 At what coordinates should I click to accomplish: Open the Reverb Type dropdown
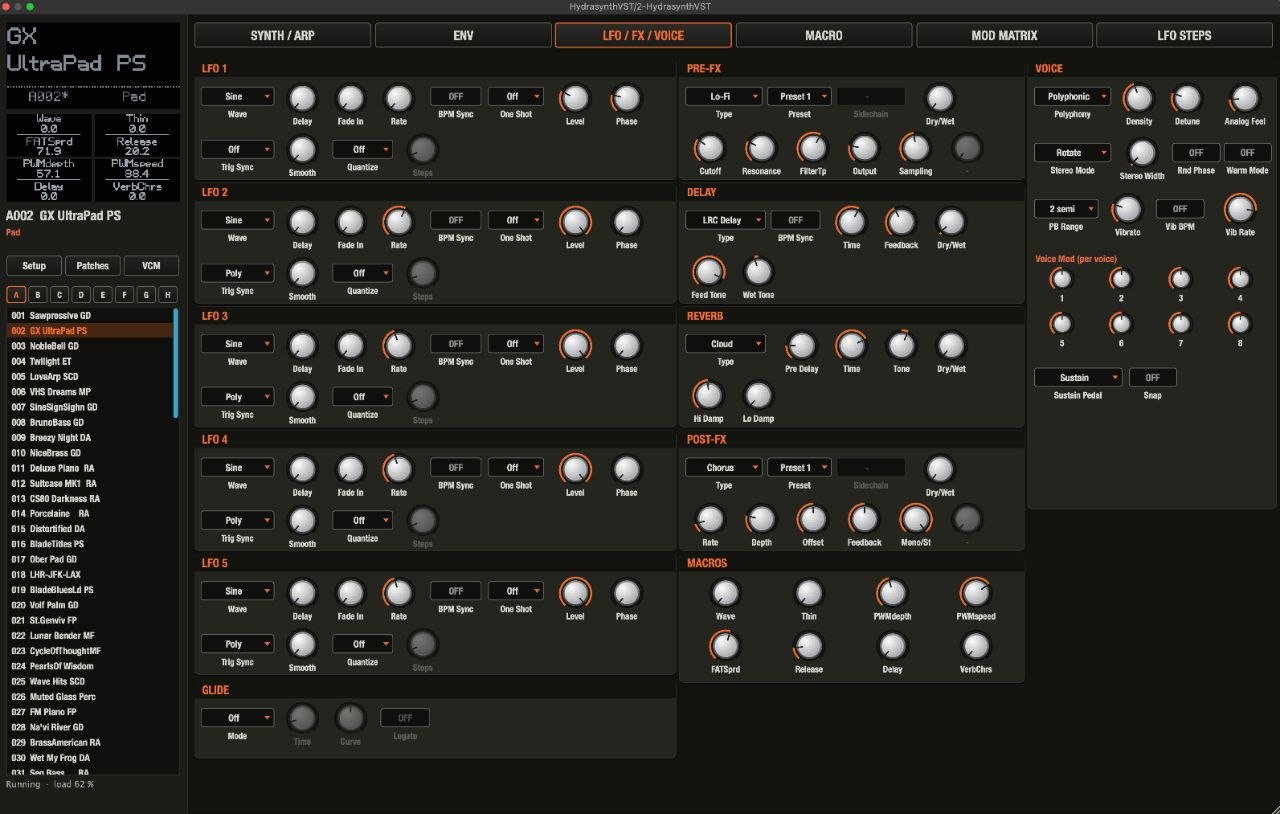(725, 344)
